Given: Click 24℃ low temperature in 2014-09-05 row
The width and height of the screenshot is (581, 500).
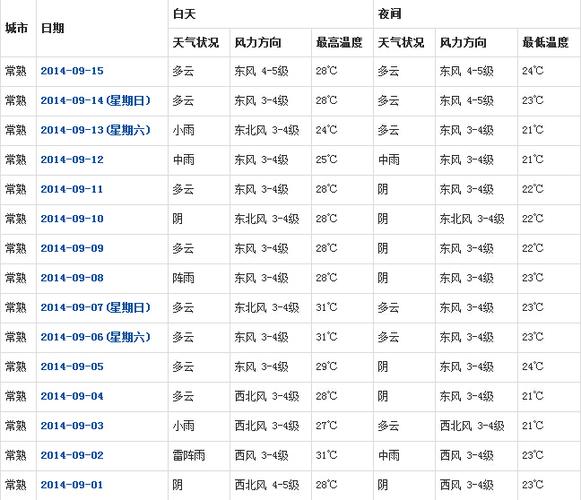Looking at the screenshot, I should coord(533,367).
